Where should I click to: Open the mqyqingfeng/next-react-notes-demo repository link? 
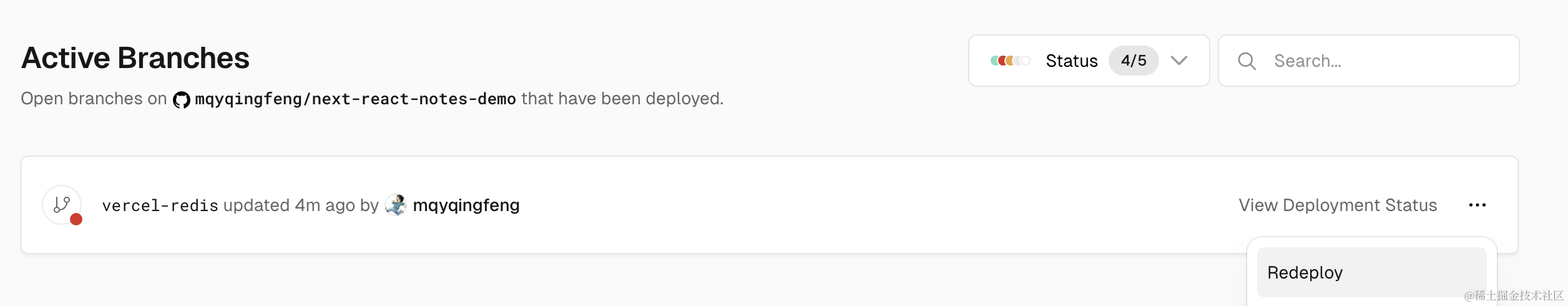355,99
